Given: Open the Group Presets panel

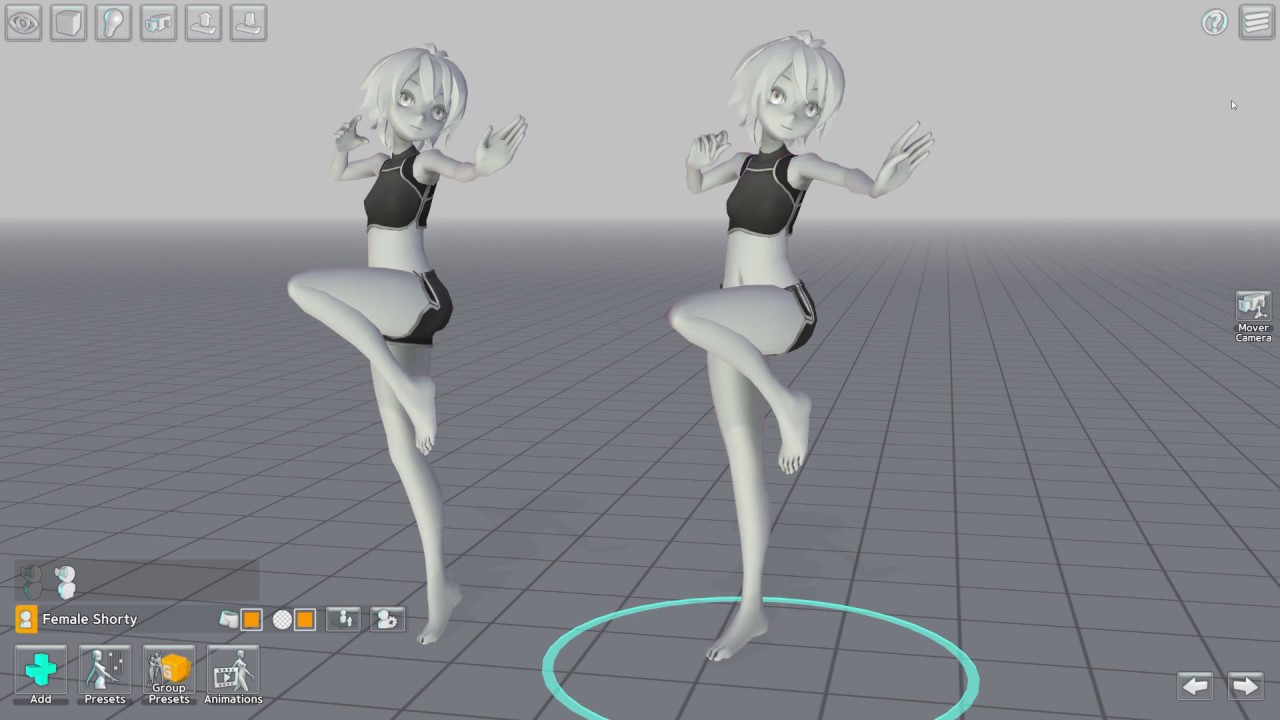Looking at the screenshot, I should click(x=169, y=675).
